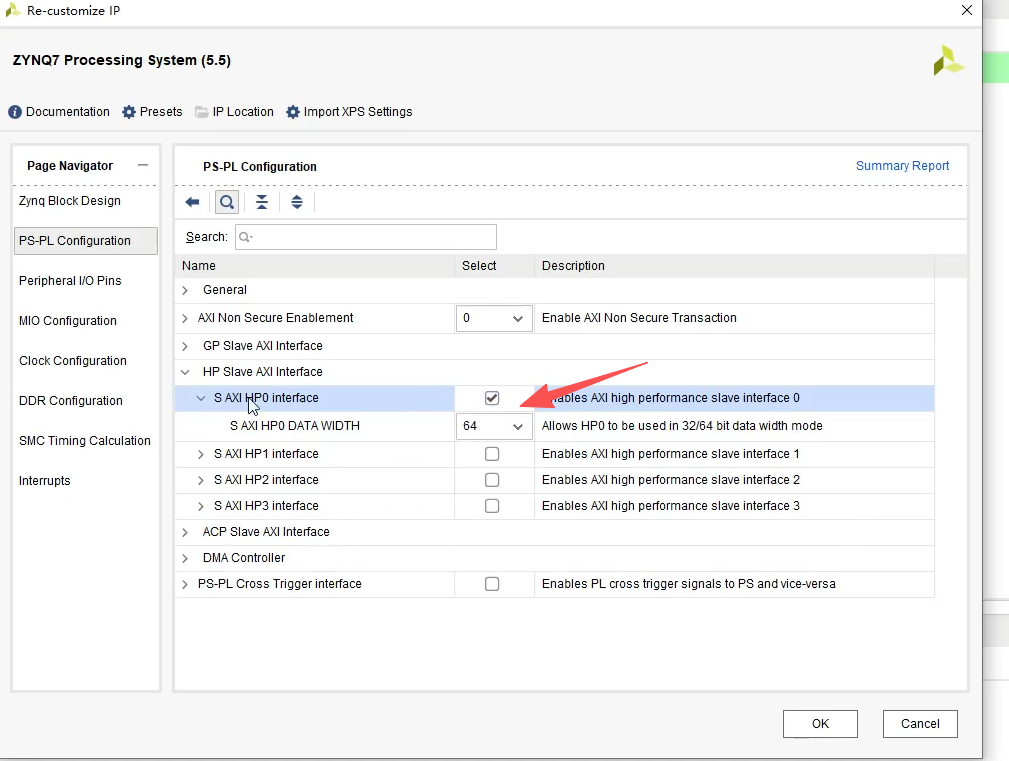
Task: Click the Vivado logo in title bar
Action: coord(13,10)
